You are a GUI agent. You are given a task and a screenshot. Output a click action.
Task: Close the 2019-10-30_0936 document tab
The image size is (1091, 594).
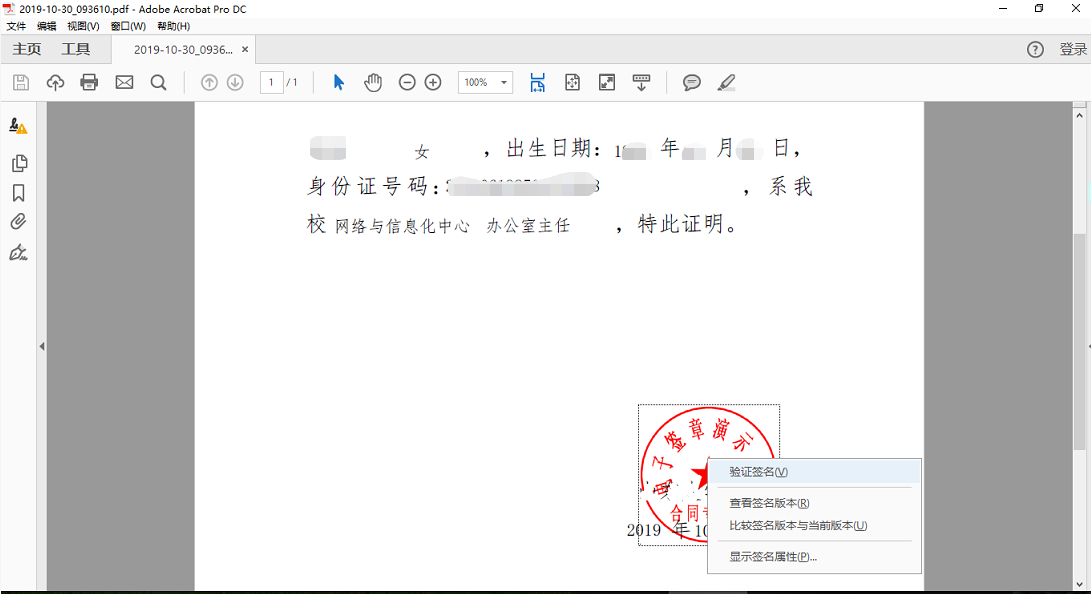click(245, 49)
